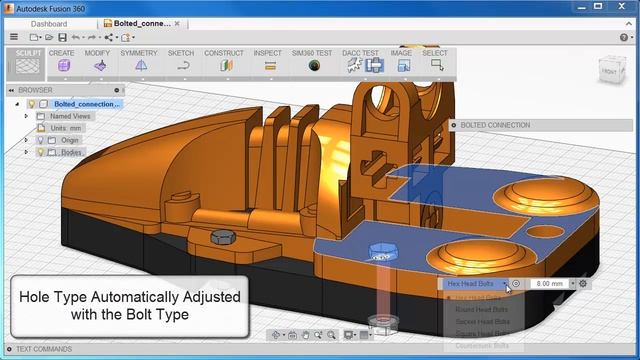Open the 8.00 mm size dropdown arrow
640x360 pixels.
tap(572, 283)
